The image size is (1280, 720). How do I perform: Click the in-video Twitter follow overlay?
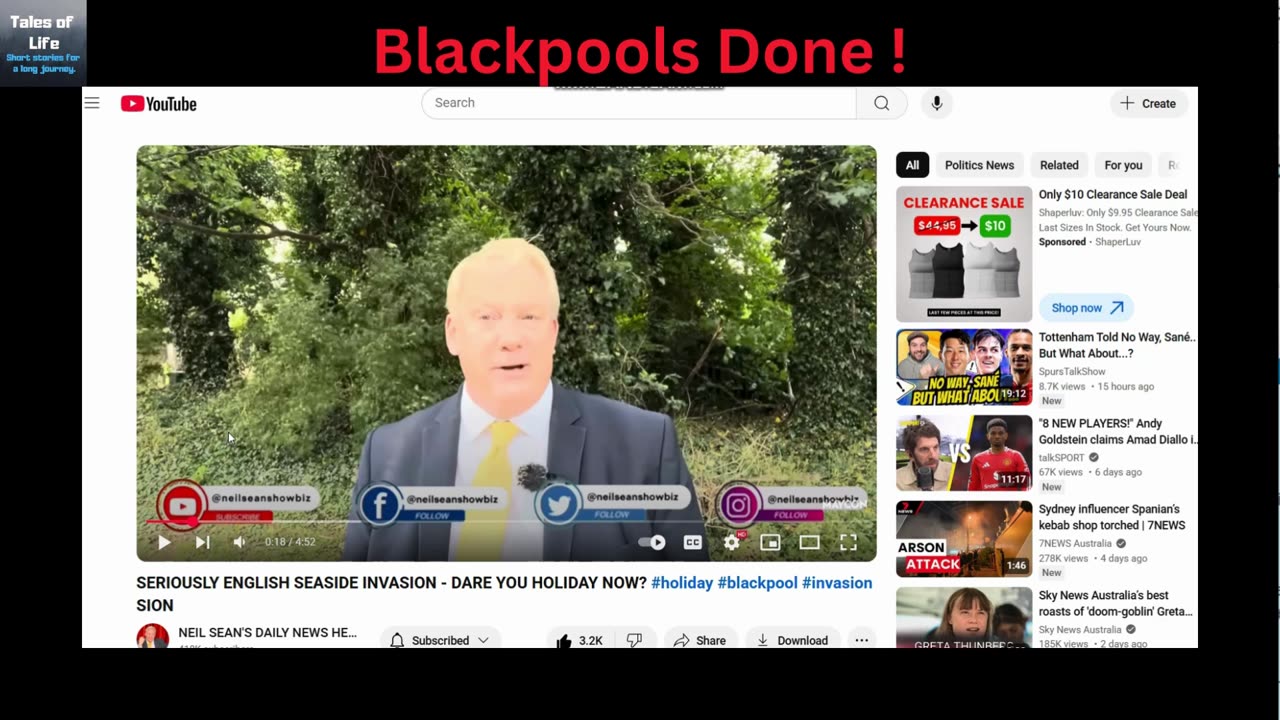(x=612, y=503)
